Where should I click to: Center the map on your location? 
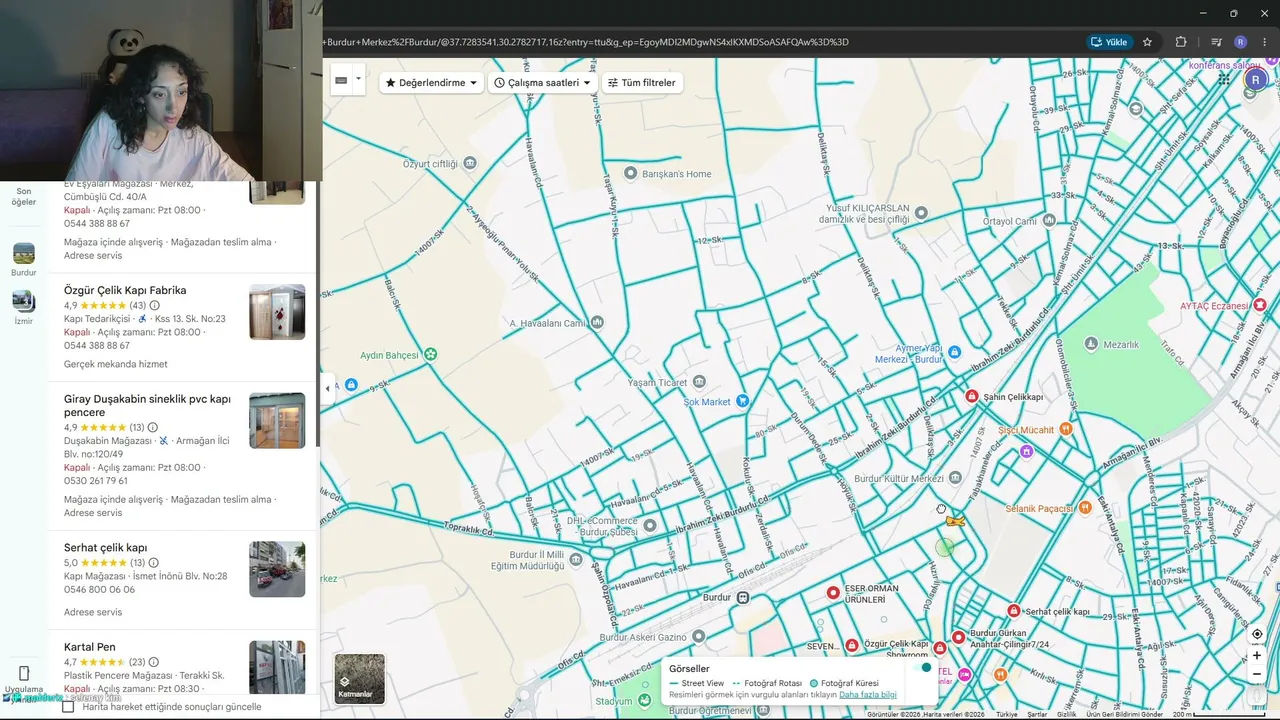1257,634
